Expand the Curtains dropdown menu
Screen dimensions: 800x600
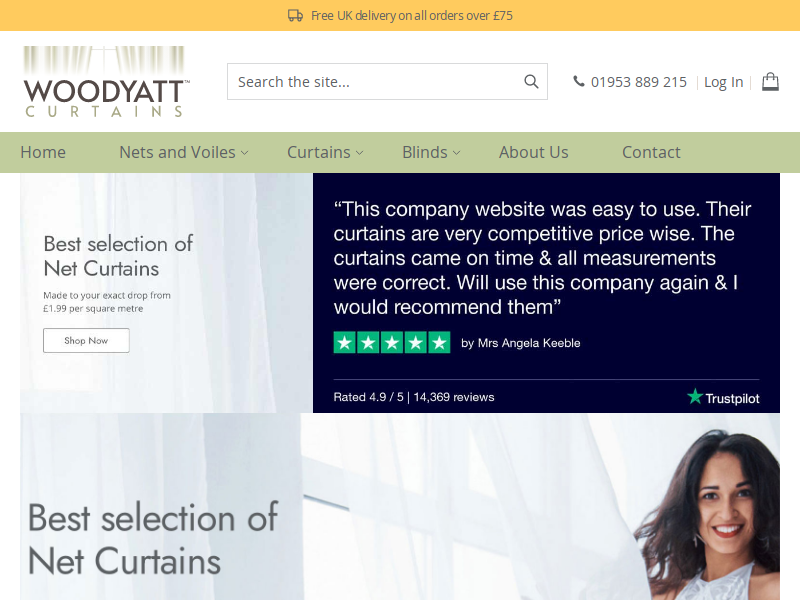[x=325, y=152]
